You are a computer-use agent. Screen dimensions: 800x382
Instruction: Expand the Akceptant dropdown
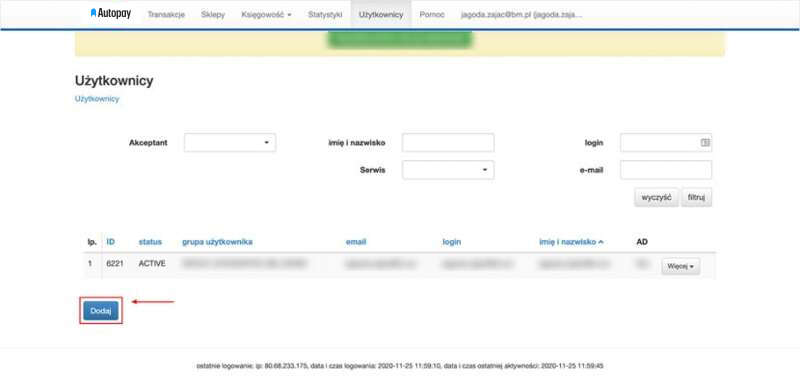(x=230, y=143)
